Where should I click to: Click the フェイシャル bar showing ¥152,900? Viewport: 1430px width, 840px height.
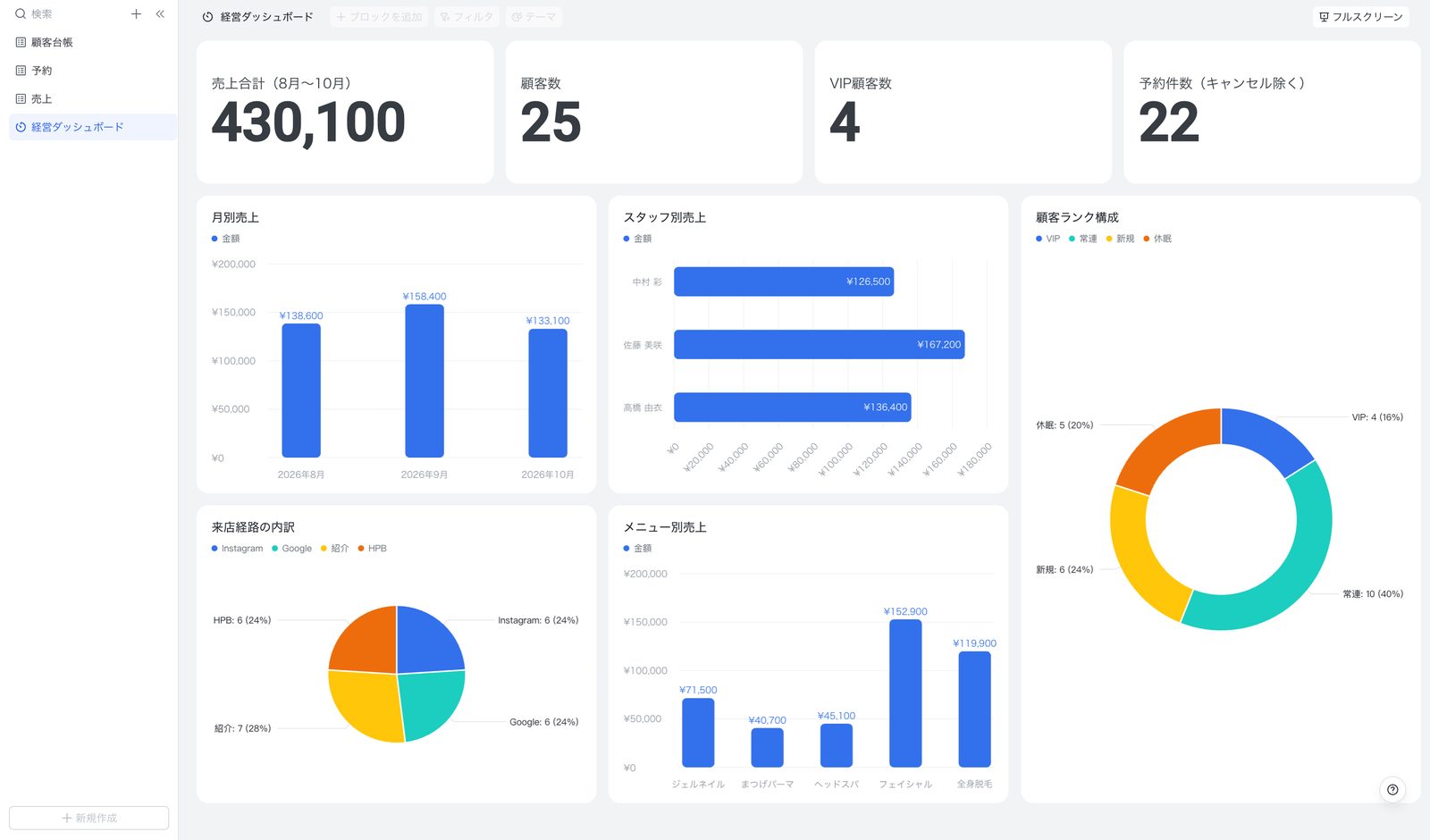click(x=905, y=693)
